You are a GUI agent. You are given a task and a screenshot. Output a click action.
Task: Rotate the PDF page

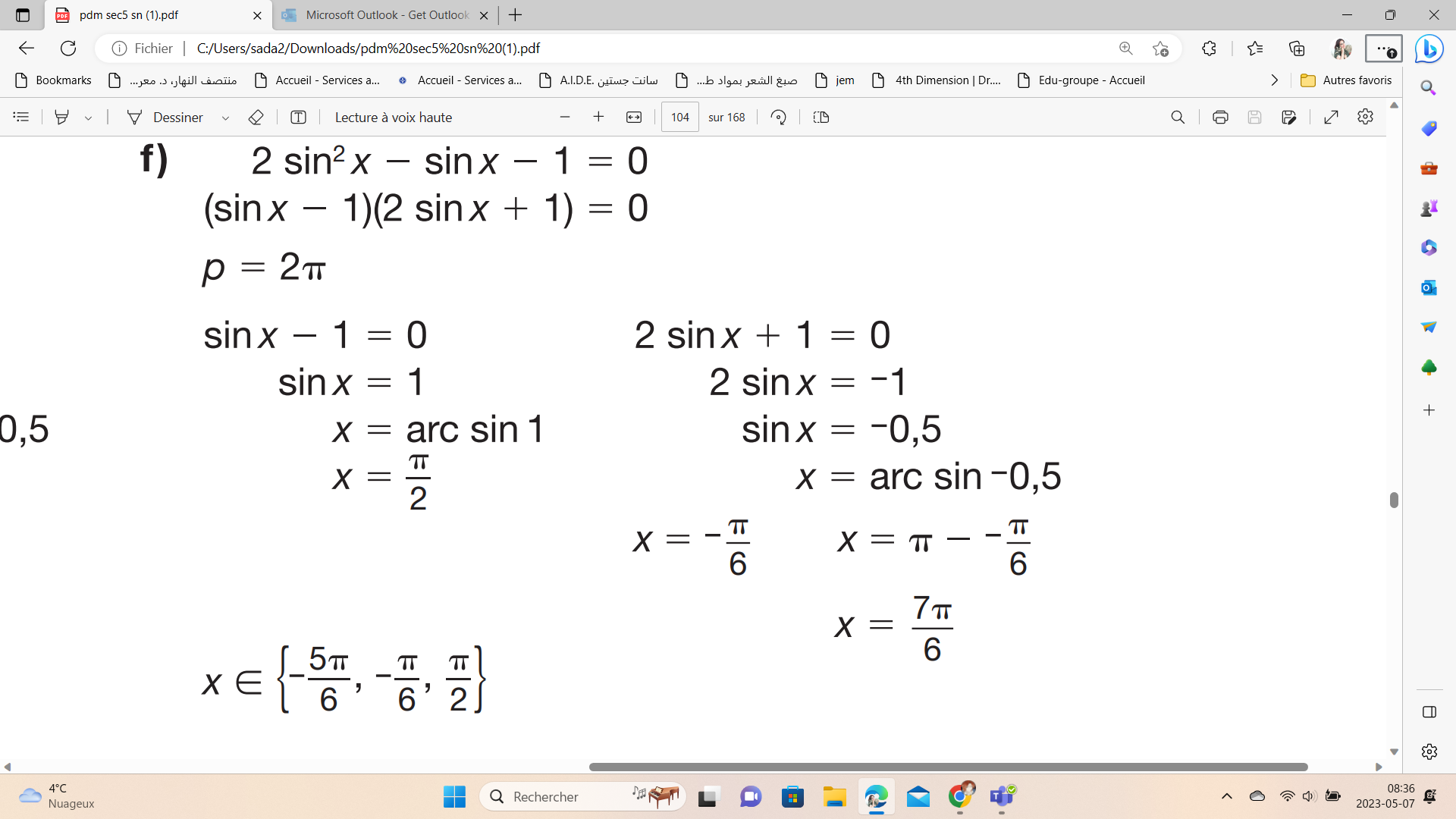tap(778, 117)
